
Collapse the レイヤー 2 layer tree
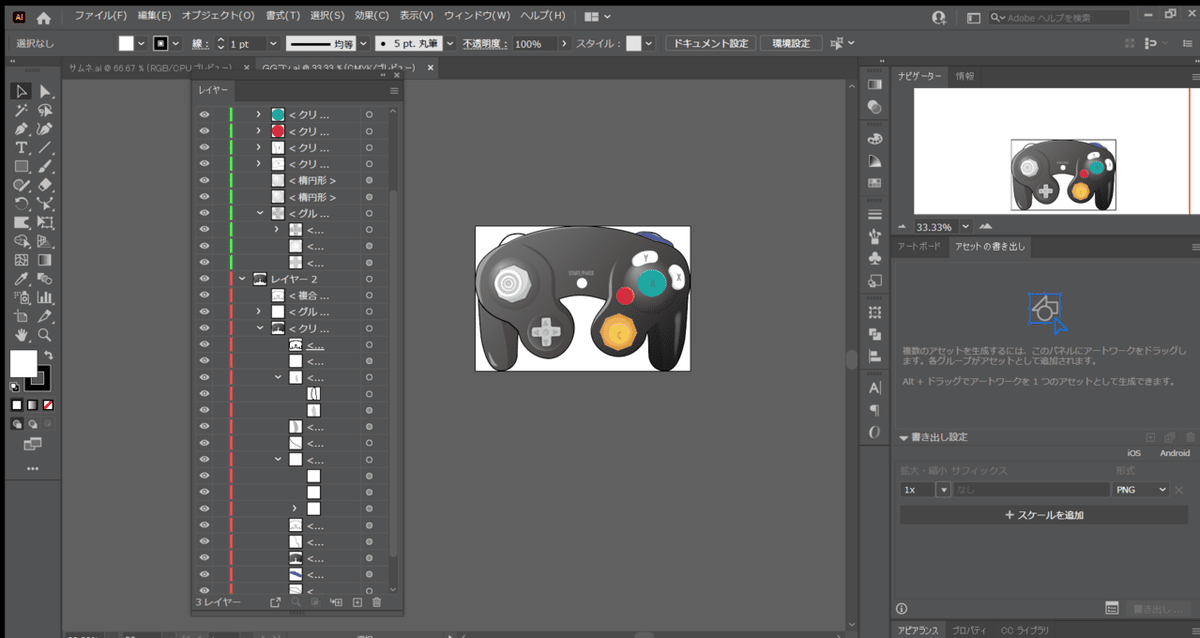pyautogui.click(x=242, y=279)
